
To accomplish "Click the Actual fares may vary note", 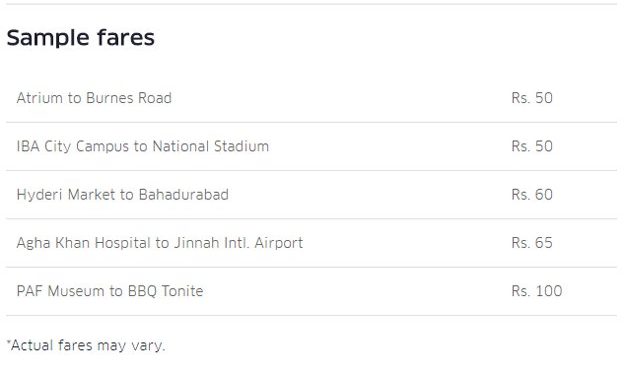I will [86, 345].
